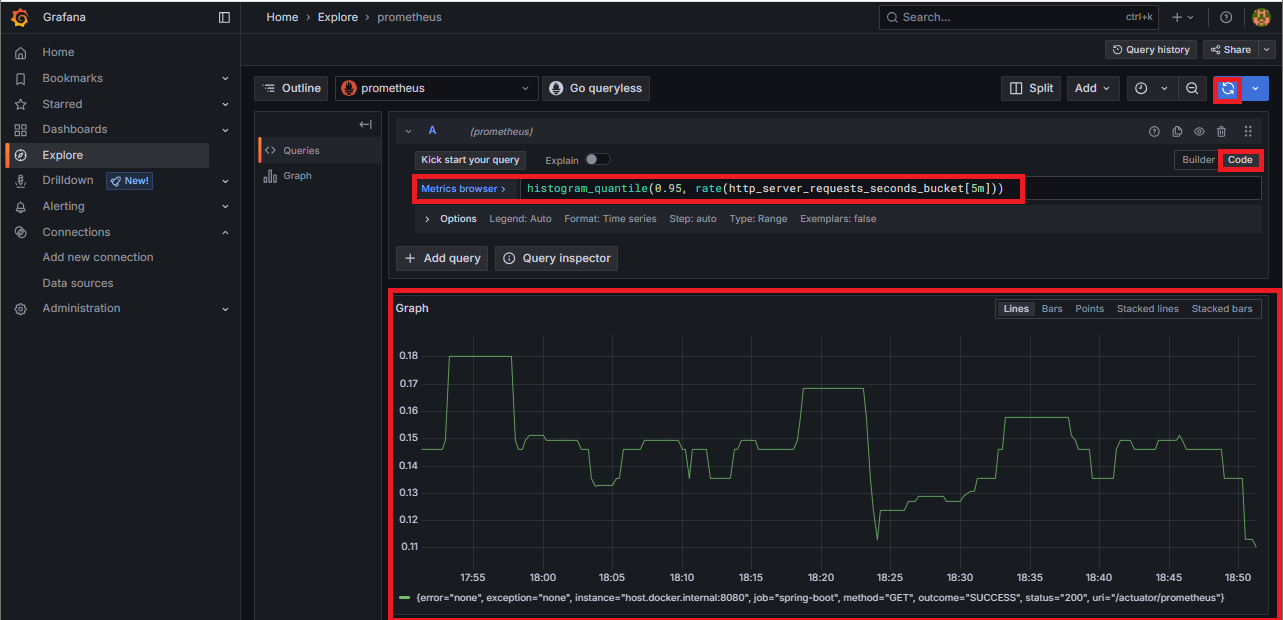Switch the editor to Builder mode
Image resolution: width=1283 pixels, height=620 pixels.
tap(1198, 160)
